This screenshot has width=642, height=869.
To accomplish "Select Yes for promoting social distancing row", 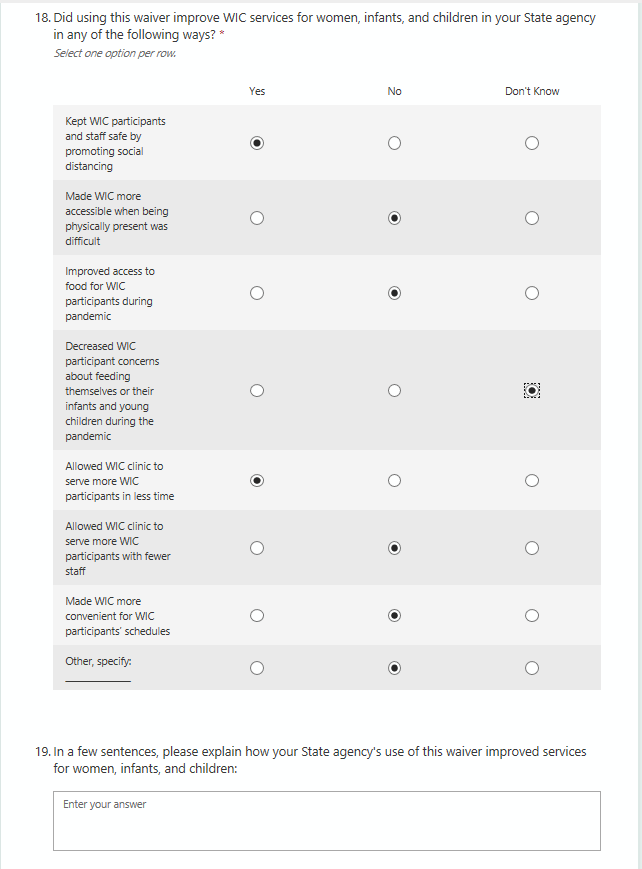I will [x=257, y=143].
